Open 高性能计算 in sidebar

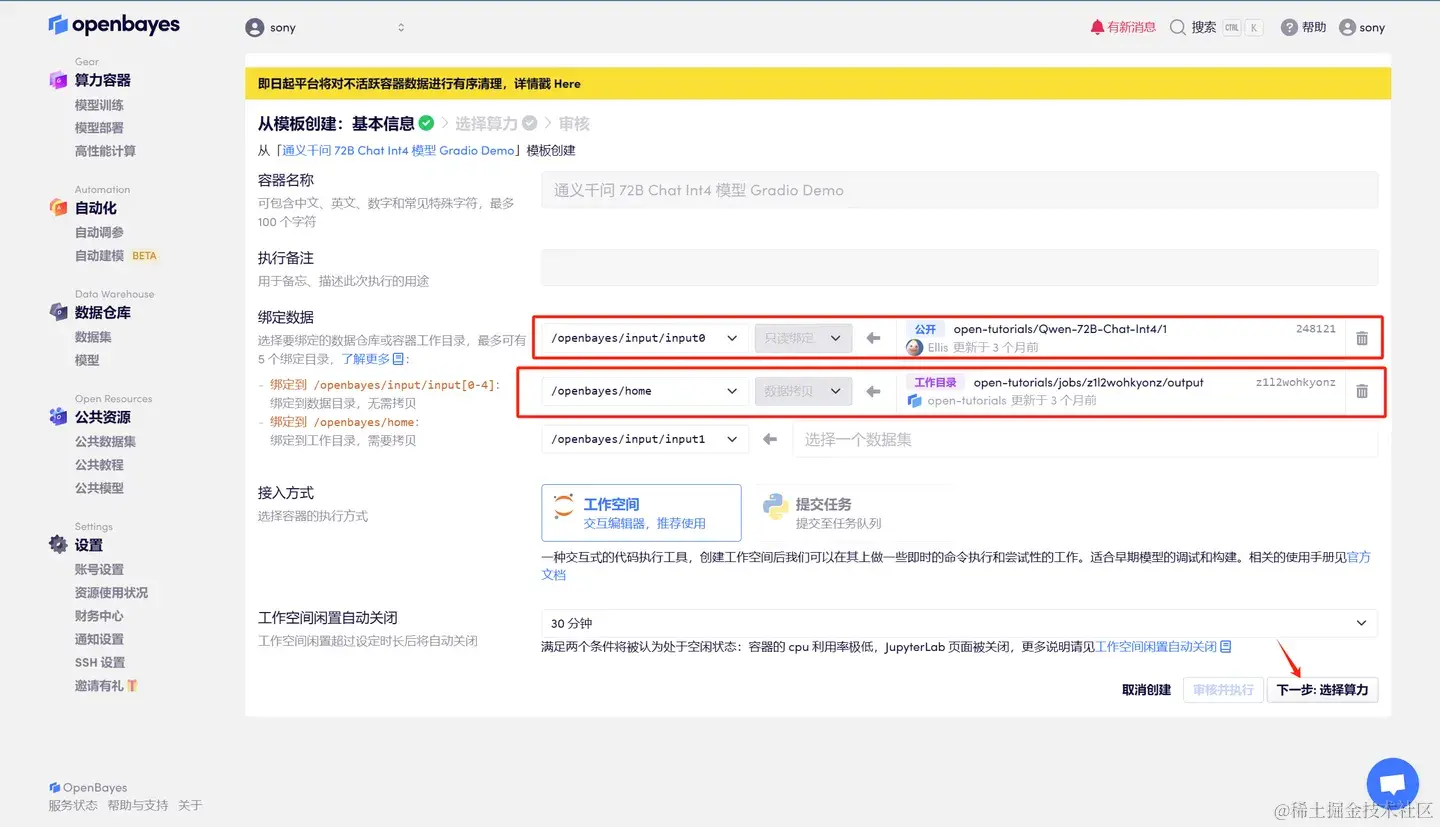[x=105, y=151]
